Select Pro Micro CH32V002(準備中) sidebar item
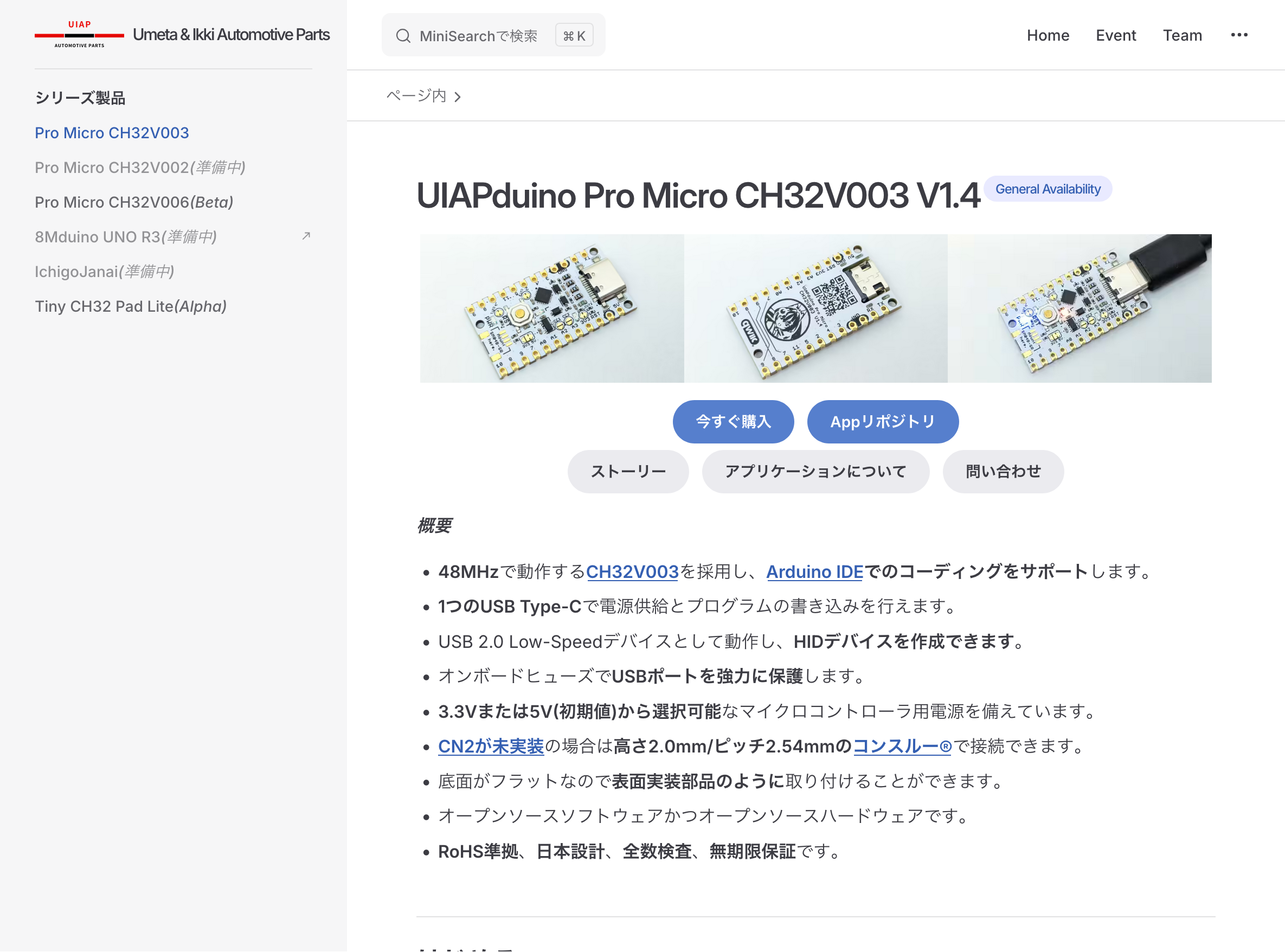This screenshot has height=952, width=1285. 140,167
